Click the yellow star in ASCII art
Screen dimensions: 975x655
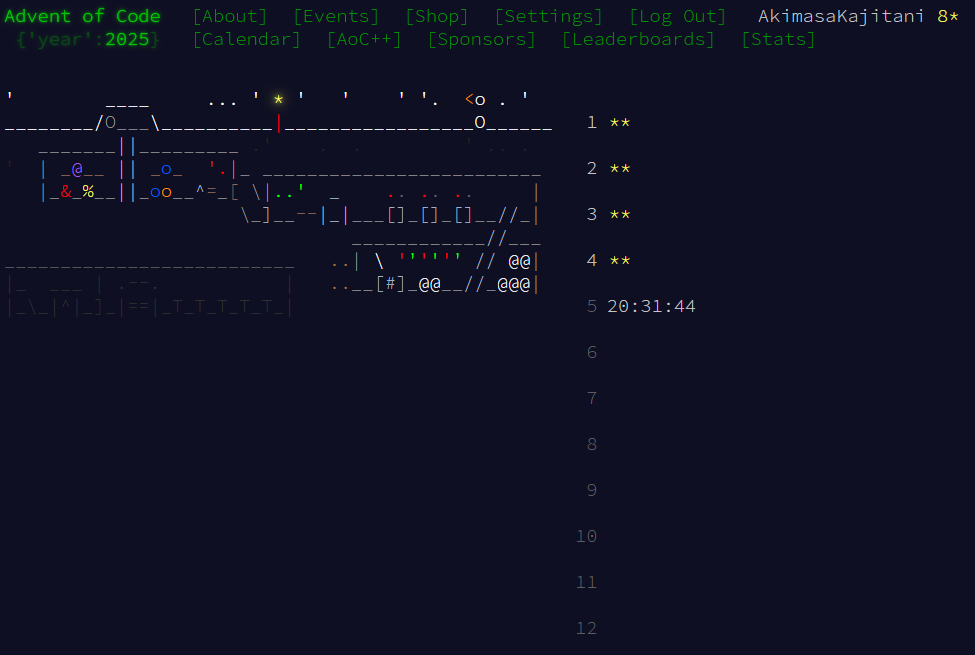(278, 99)
